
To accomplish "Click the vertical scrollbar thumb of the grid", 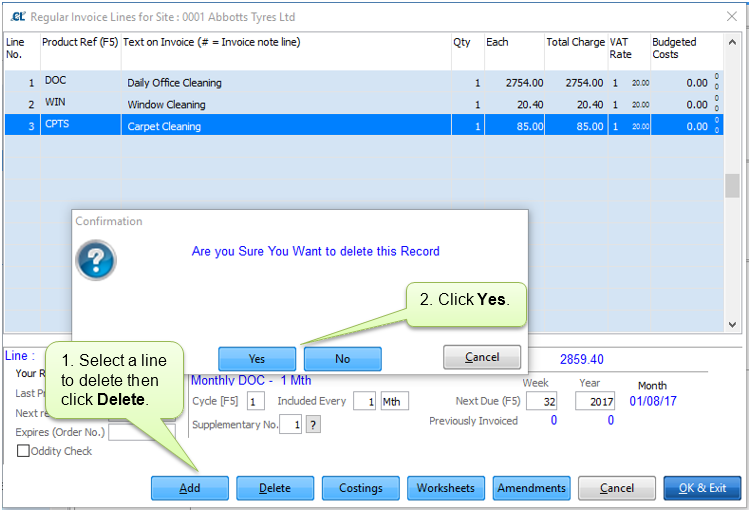I will (x=732, y=186).
